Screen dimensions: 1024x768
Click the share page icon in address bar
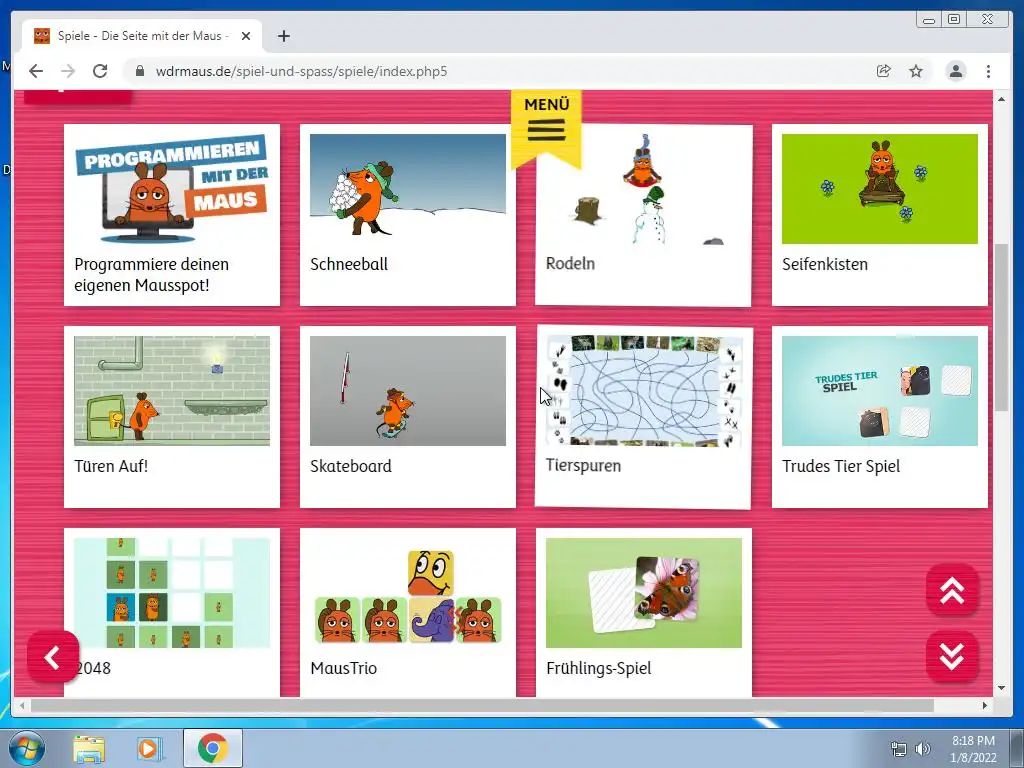tap(884, 71)
